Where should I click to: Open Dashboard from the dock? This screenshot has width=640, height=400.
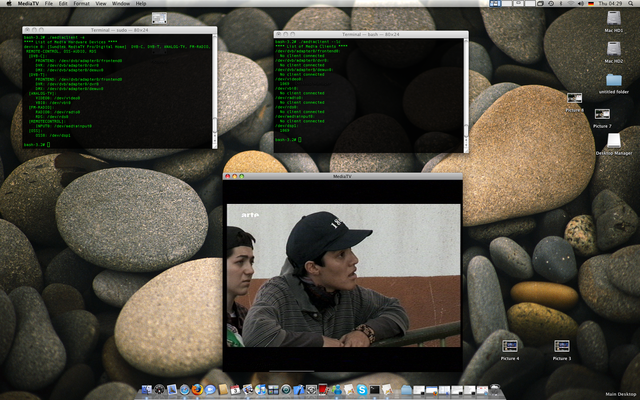point(159,390)
